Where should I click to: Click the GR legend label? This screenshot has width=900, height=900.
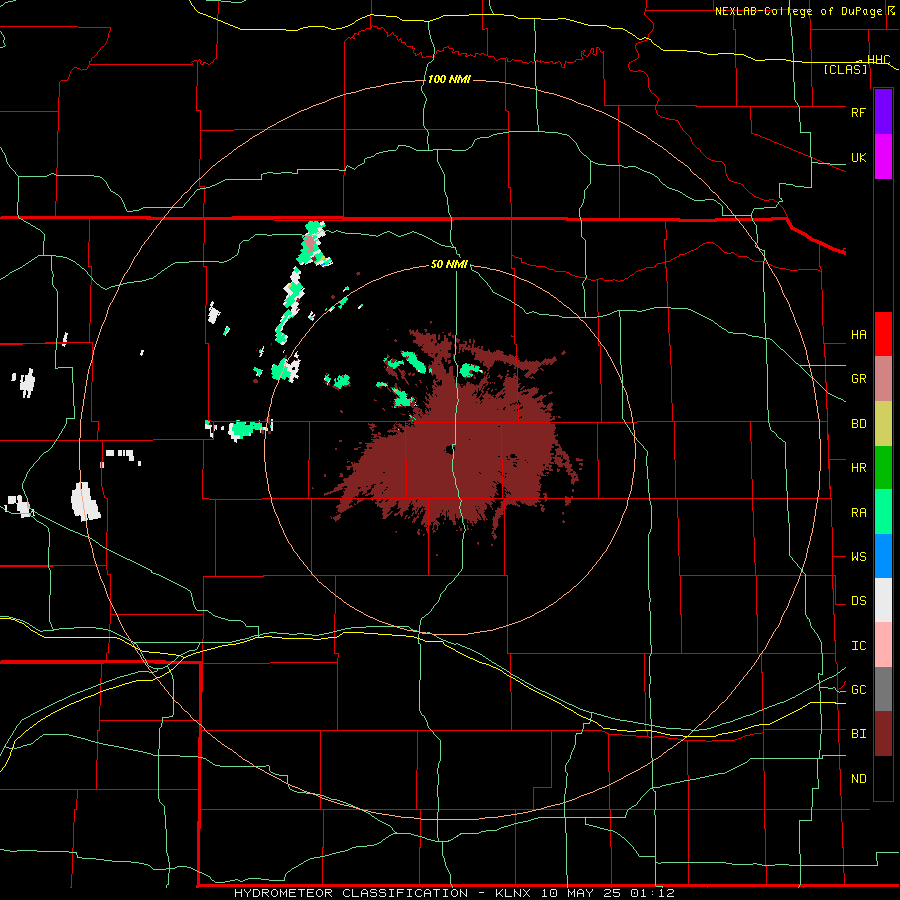(x=858, y=379)
